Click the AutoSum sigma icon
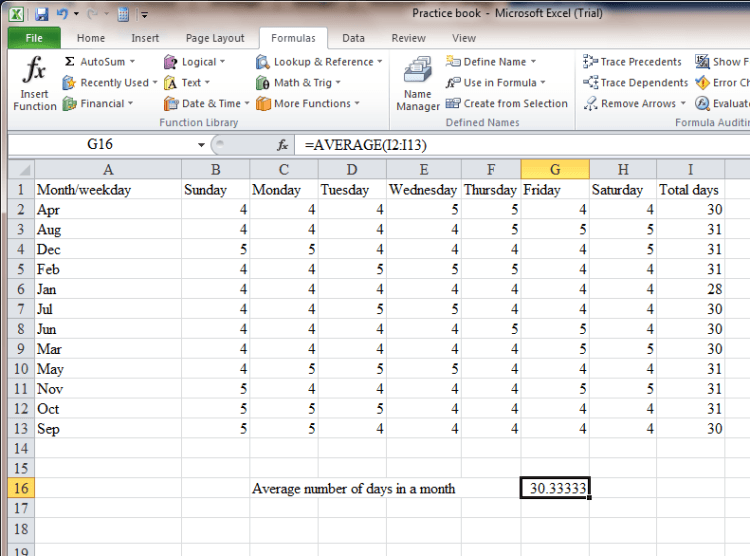 [69, 62]
